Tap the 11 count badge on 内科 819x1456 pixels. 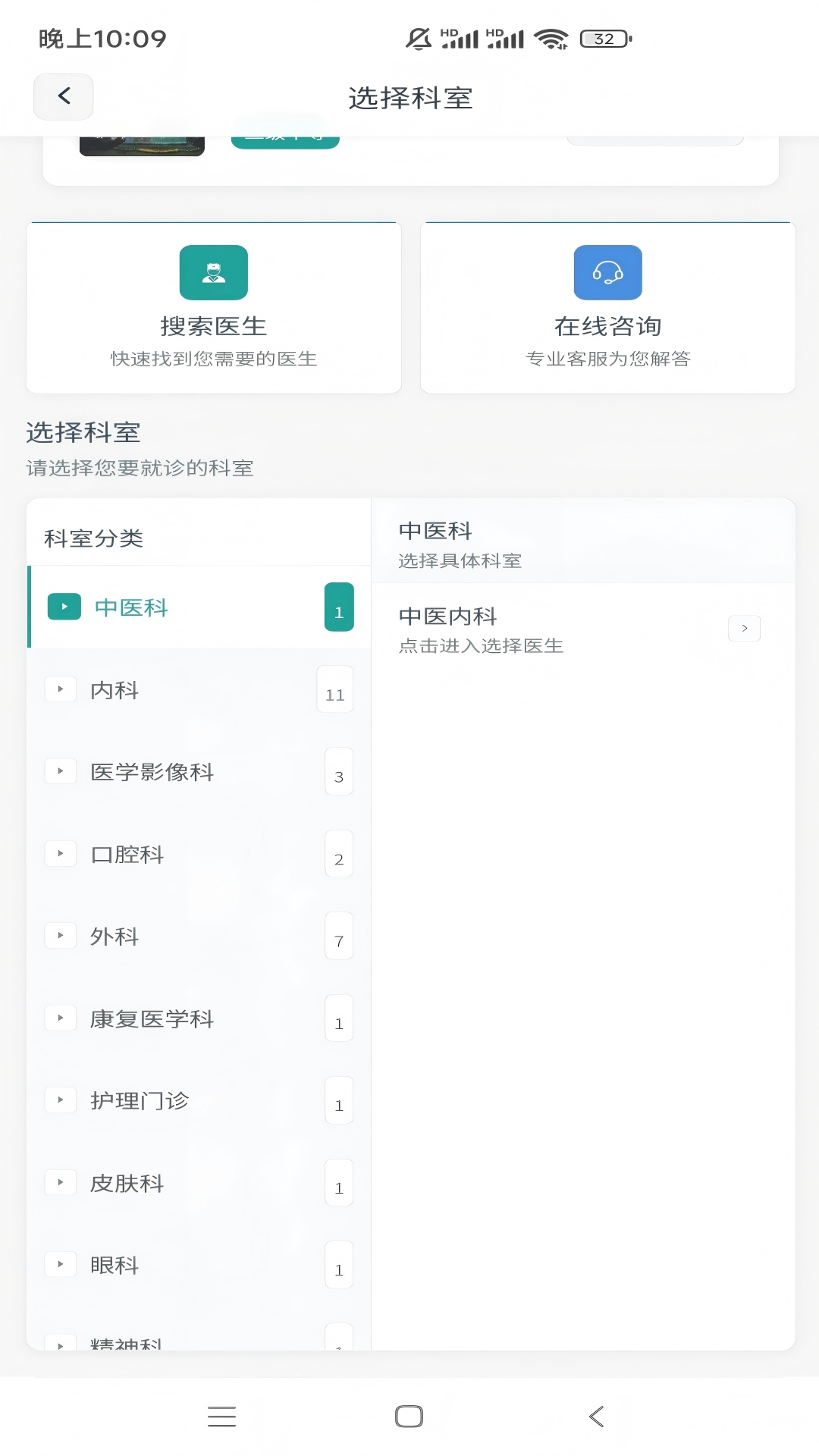pyautogui.click(x=335, y=689)
